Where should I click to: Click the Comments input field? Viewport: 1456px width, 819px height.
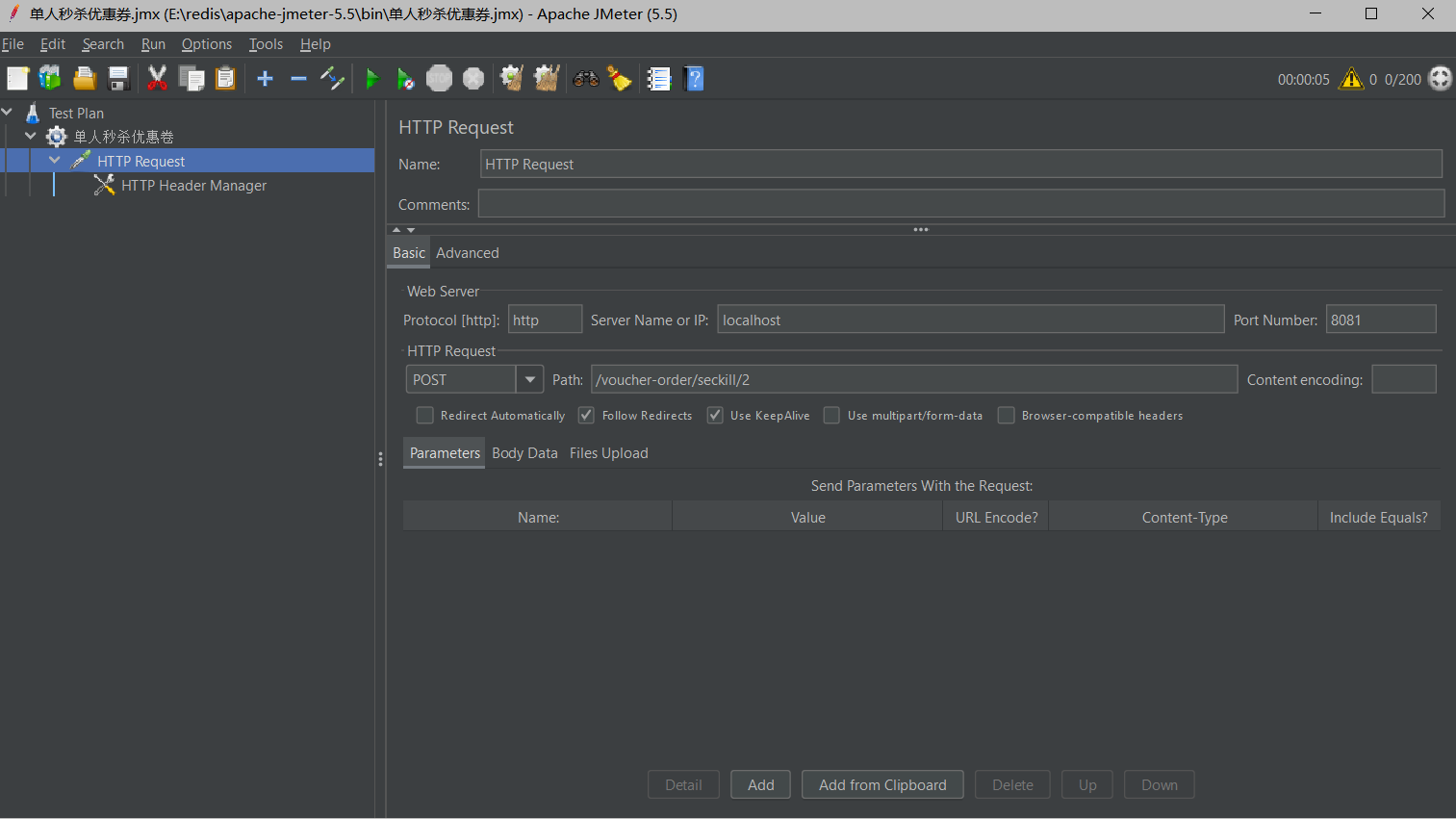point(961,203)
